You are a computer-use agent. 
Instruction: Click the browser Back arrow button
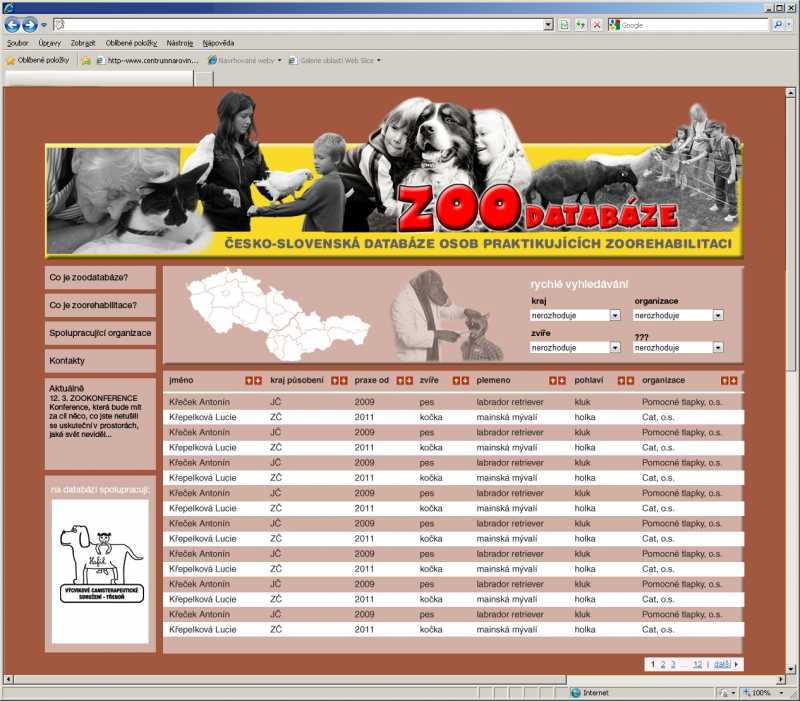pos(13,25)
